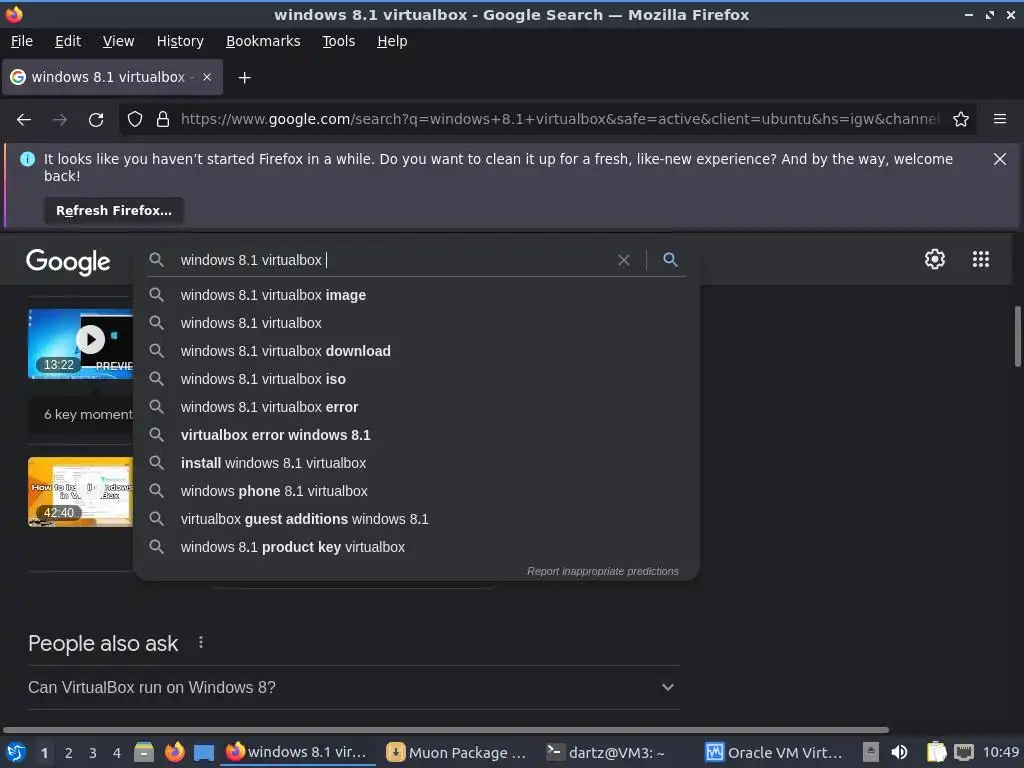Click the show desktop taskbar icon

click(x=204, y=753)
